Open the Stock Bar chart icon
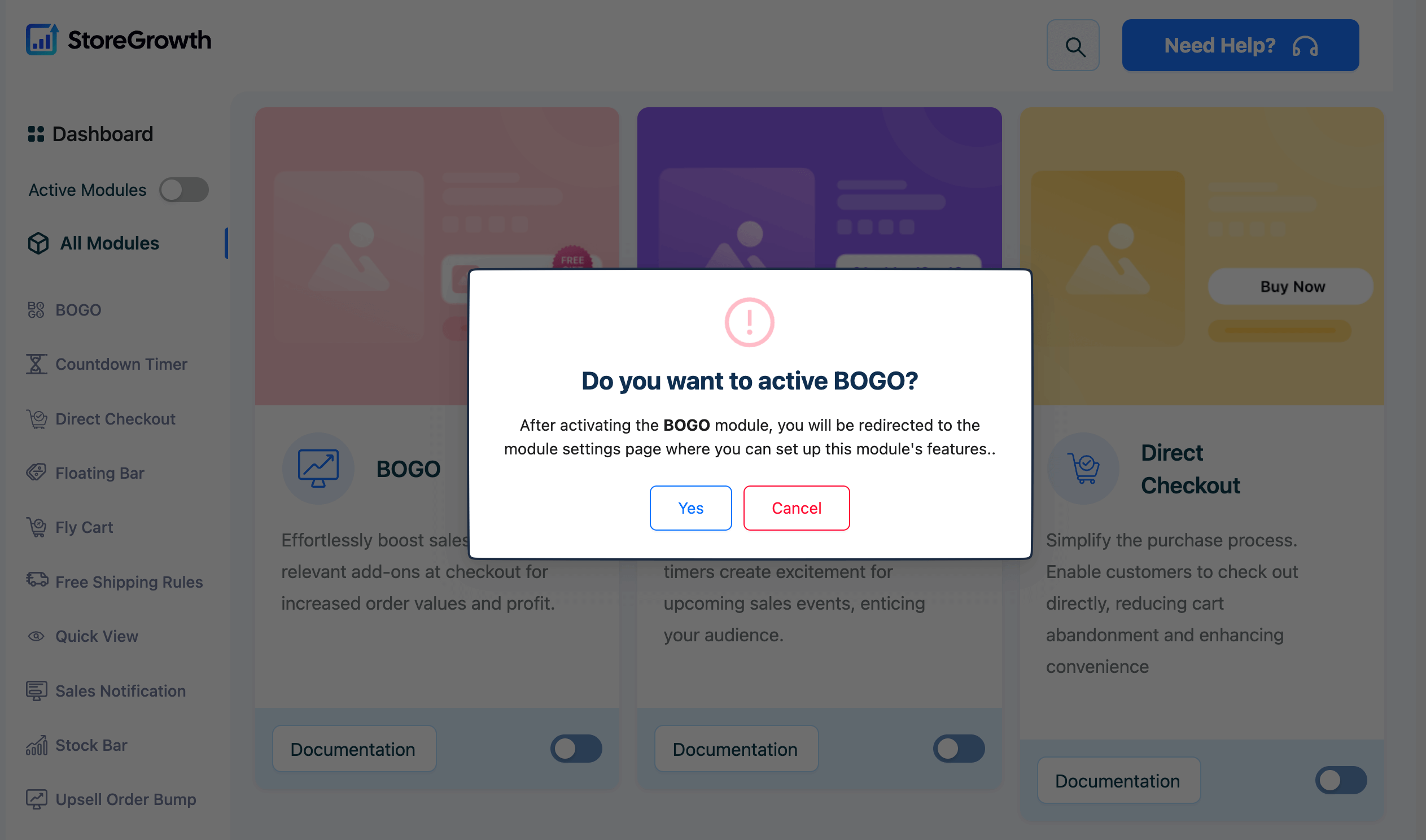The height and width of the screenshot is (840, 1426). (x=36, y=745)
